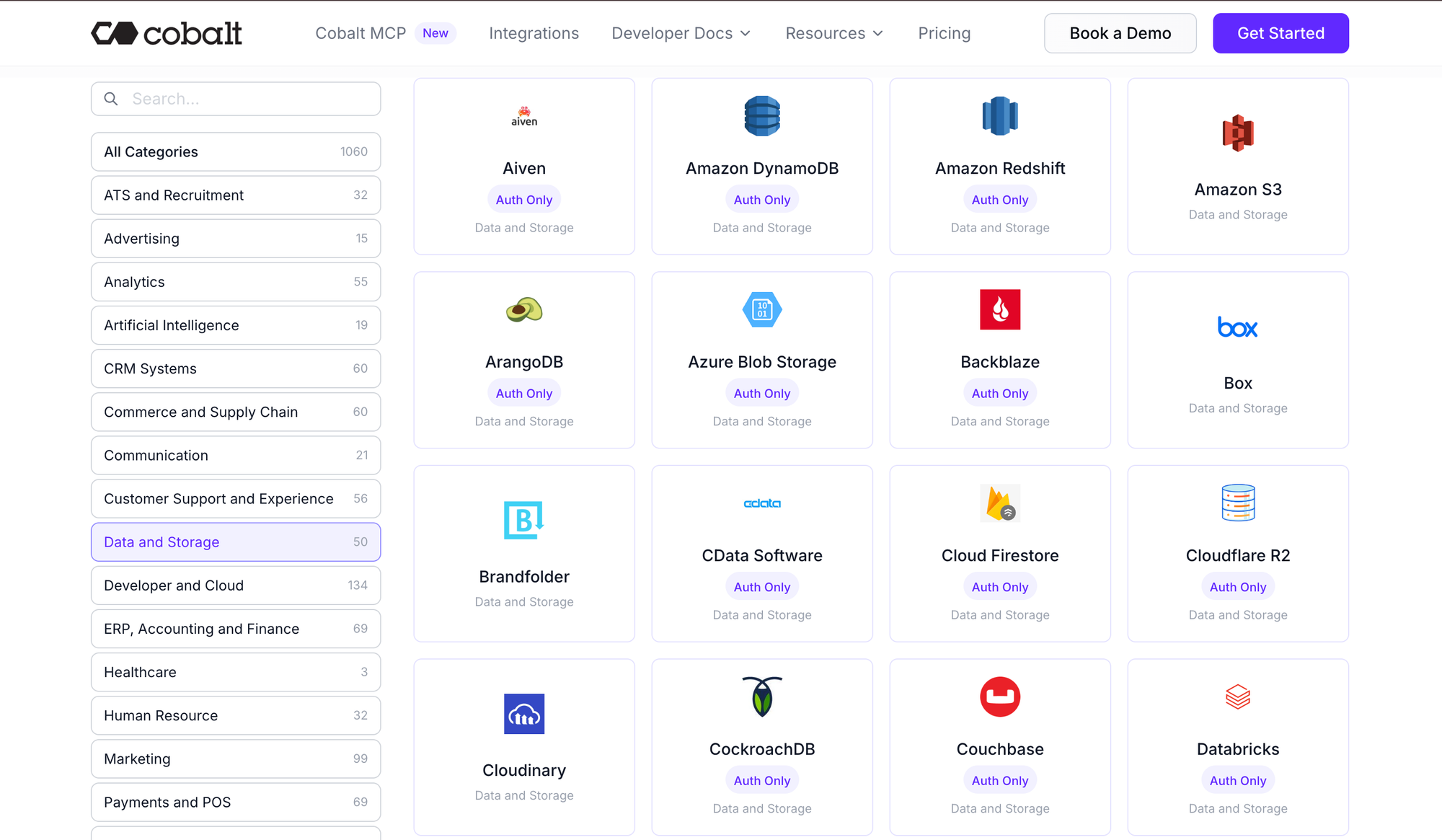Click the New badge beside Cobalt MCP

(435, 33)
